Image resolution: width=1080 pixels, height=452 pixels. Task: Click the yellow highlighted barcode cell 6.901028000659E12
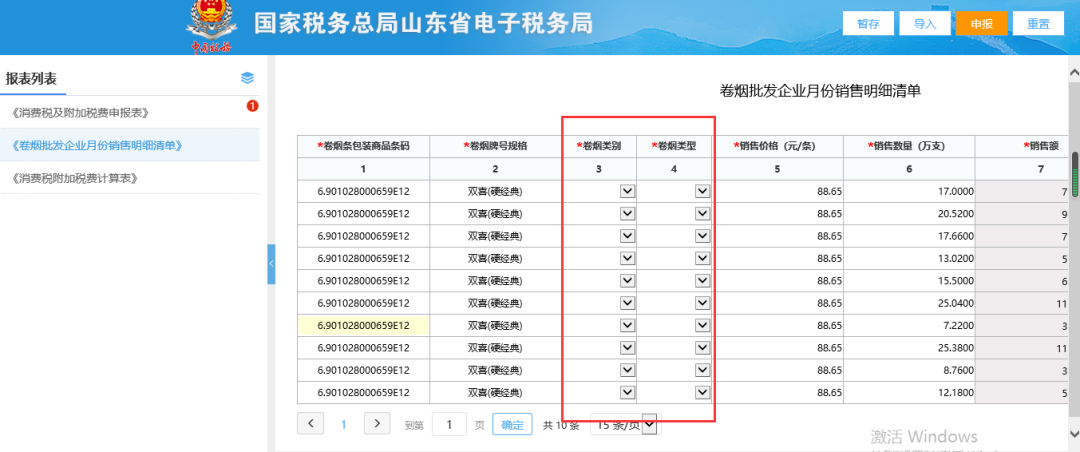363,325
